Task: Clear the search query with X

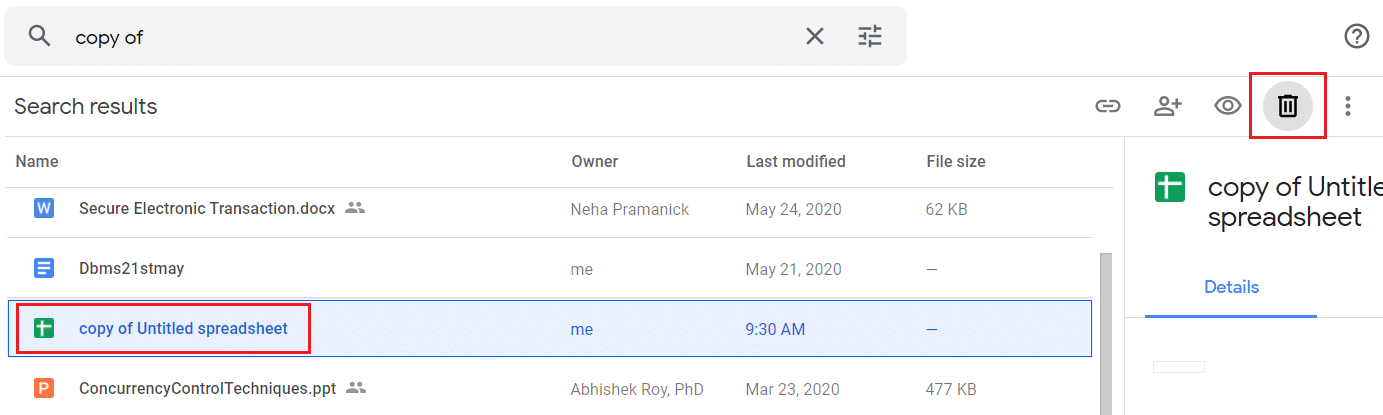Action: [815, 37]
